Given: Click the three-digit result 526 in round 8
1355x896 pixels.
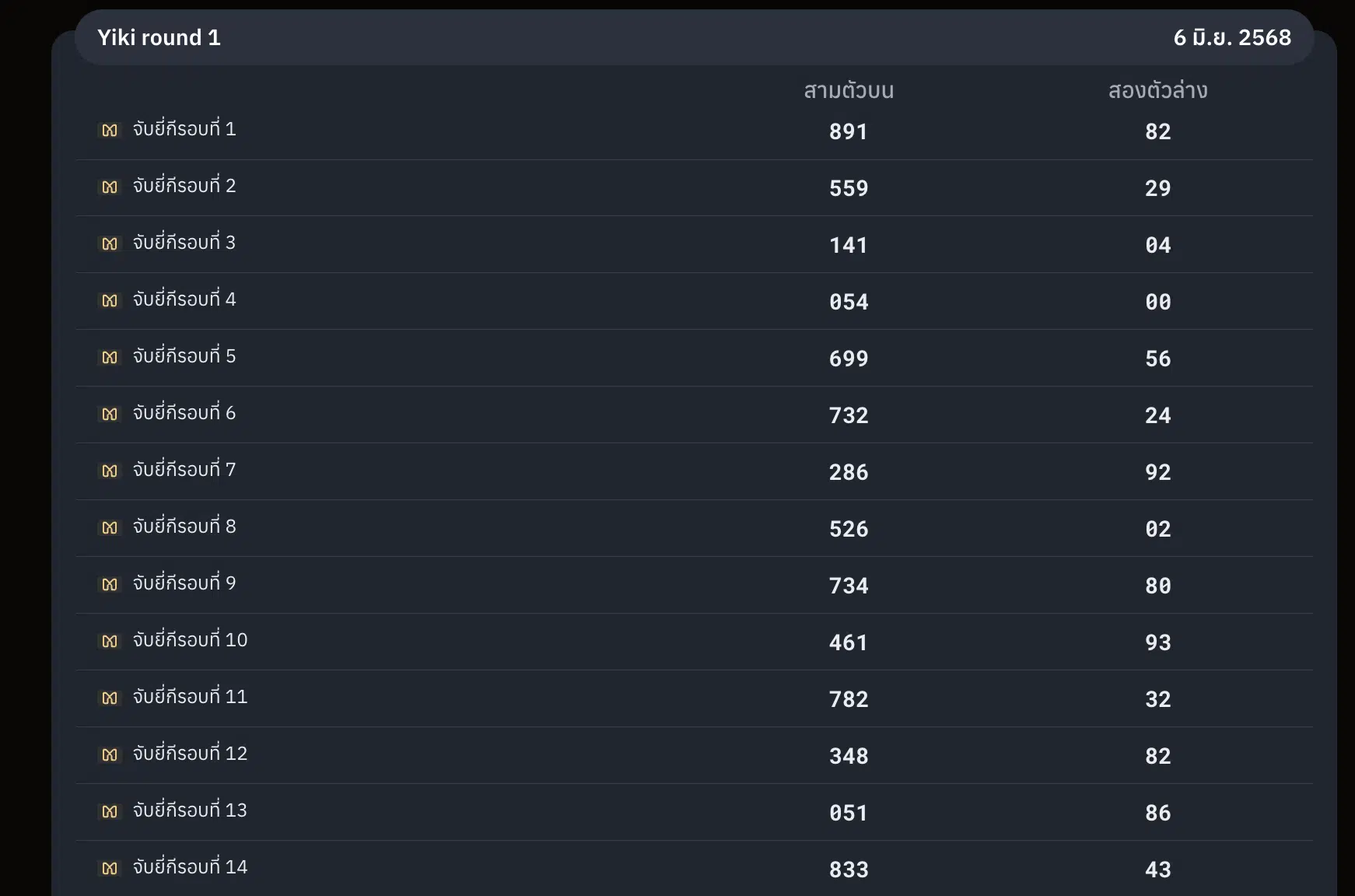Looking at the screenshot, I should [x=849, y=529].
